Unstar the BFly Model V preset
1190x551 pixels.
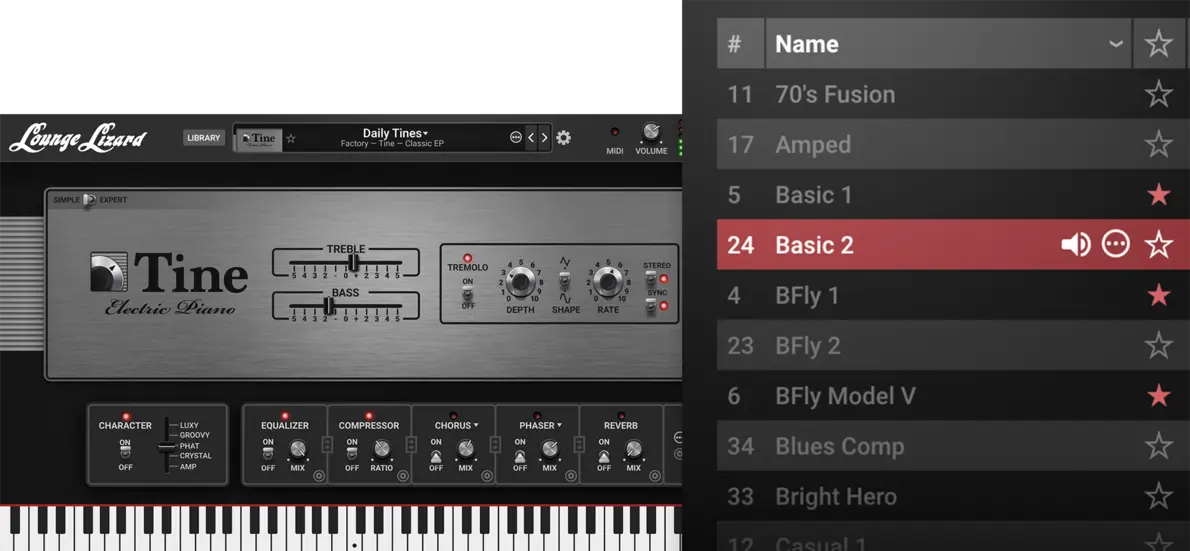point(1158,395)
